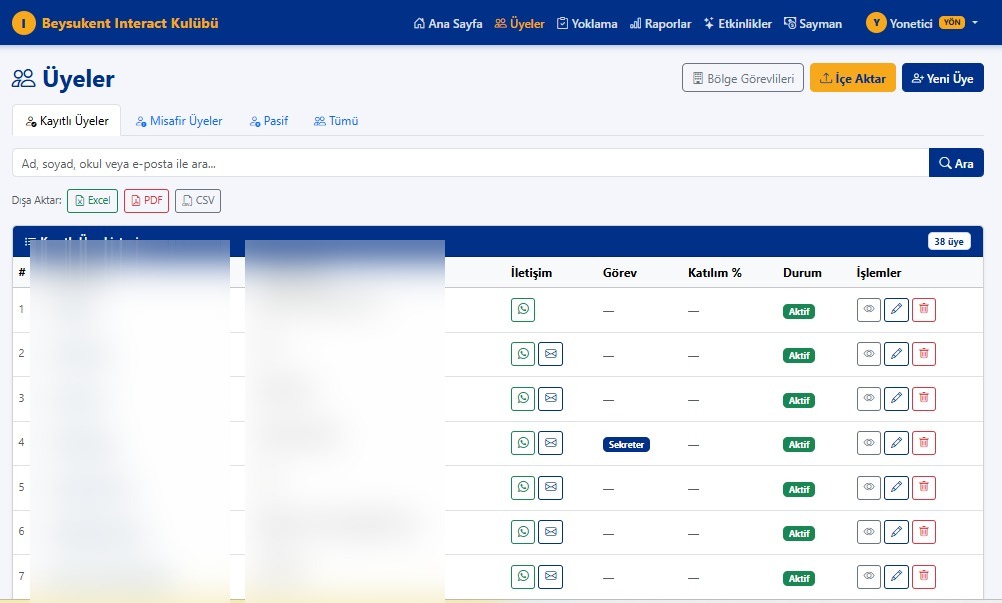Viewport: 1002px width, 603px height.
Task: Click WhatsApp icon in row 1
Action: pos(523,310)
